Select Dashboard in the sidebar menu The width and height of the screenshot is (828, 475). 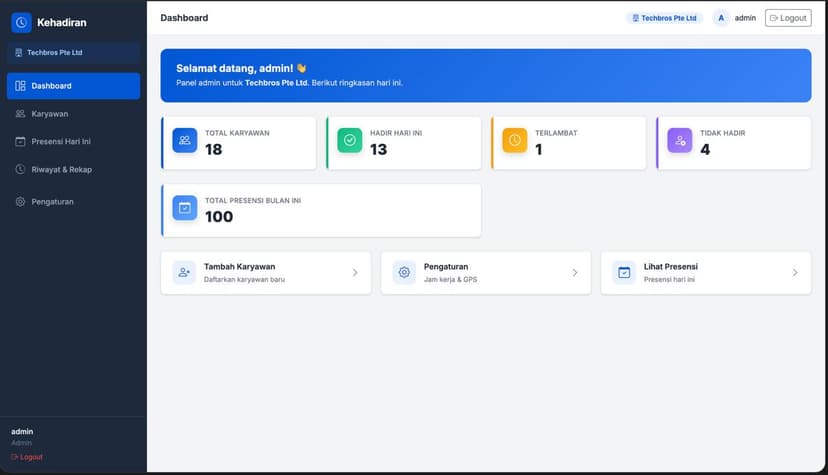click(x=73, y=86)
